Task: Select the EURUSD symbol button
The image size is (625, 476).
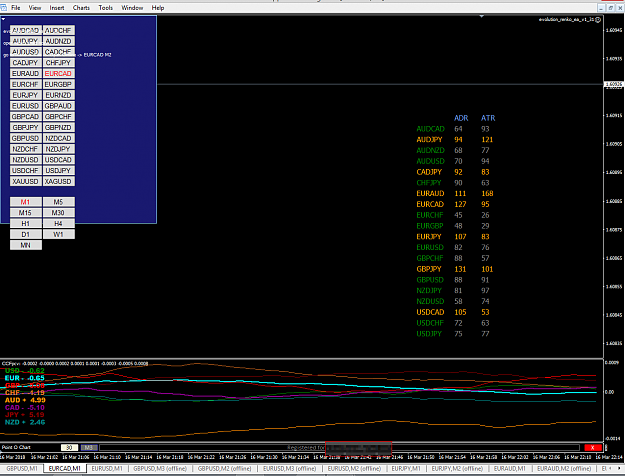Action: point(26,106)
